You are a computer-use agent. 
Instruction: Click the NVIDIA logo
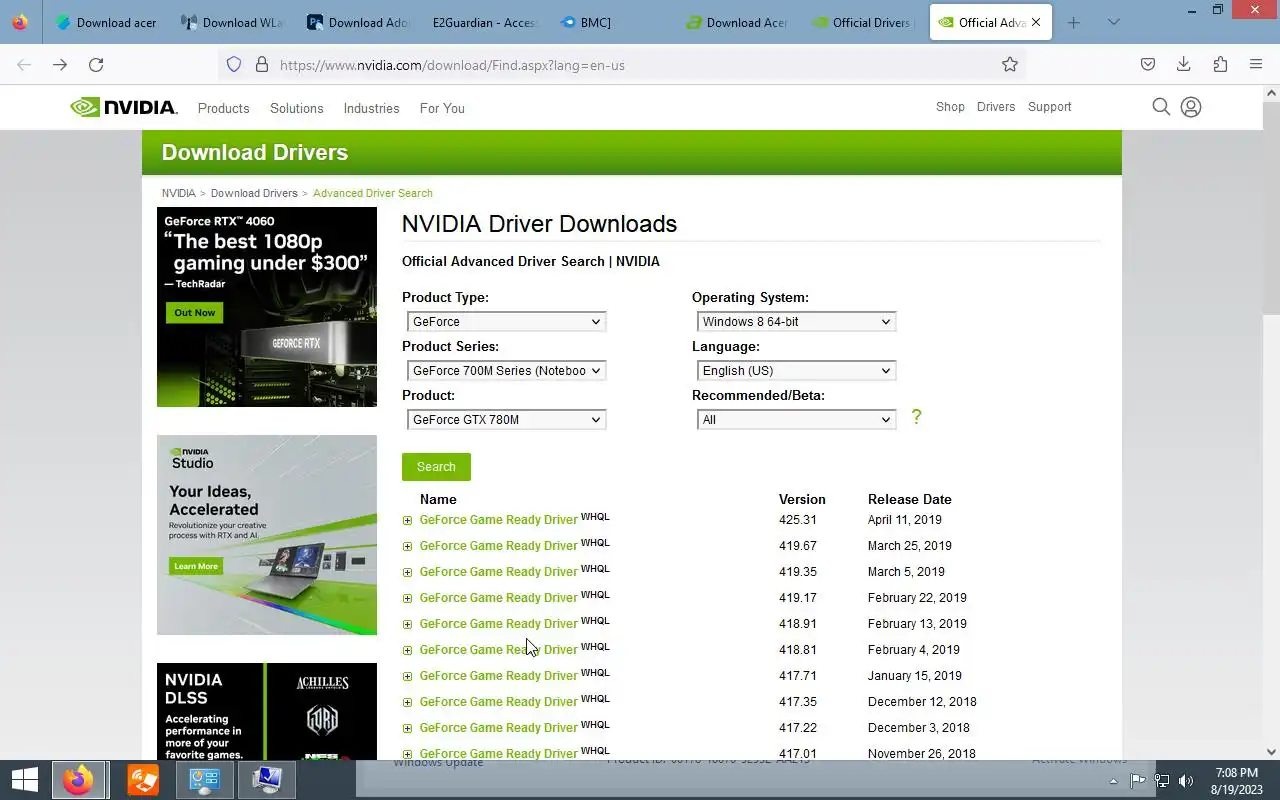pyautogui.click(x=124, y=107)
